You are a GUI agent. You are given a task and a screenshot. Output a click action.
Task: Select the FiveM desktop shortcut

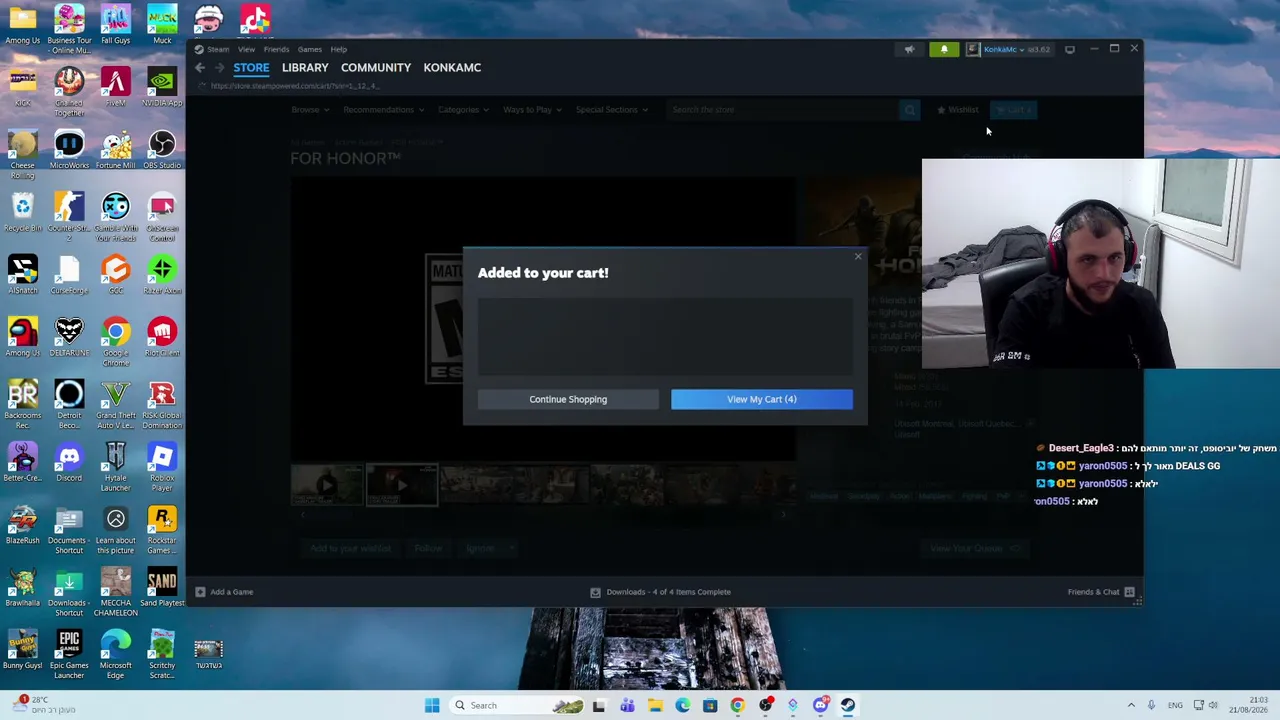point(115,88)
